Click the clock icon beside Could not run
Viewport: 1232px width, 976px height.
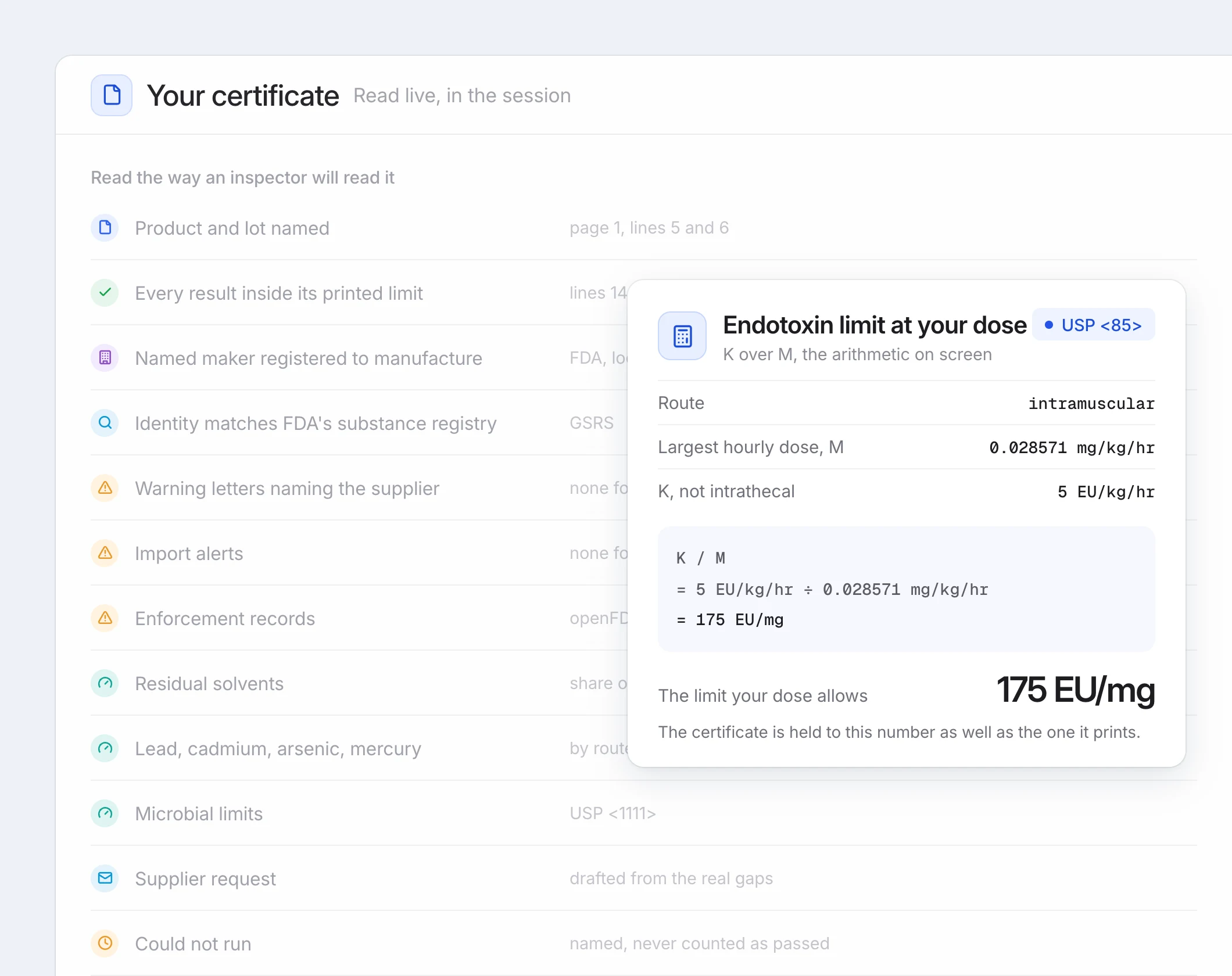[105, 943]
